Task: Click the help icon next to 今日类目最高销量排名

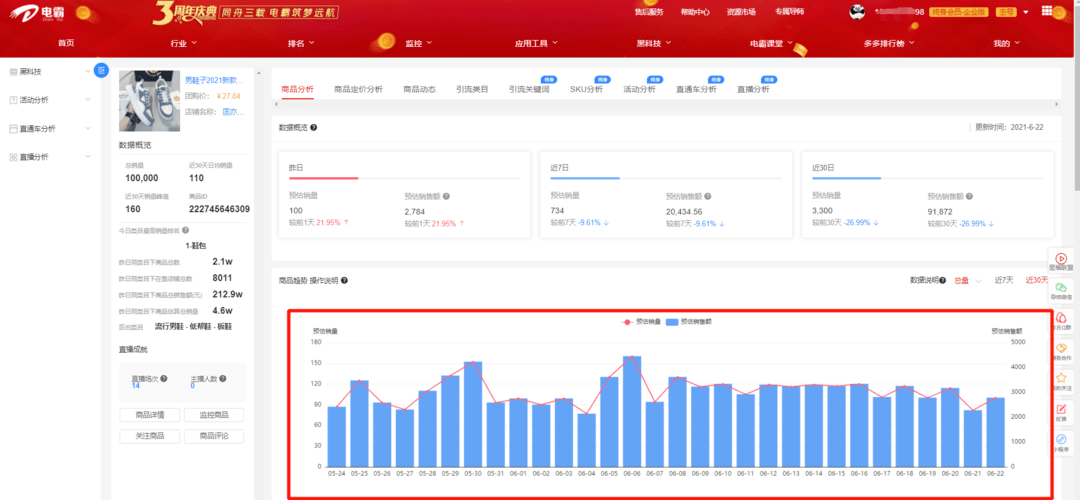Action: [185, 230]
